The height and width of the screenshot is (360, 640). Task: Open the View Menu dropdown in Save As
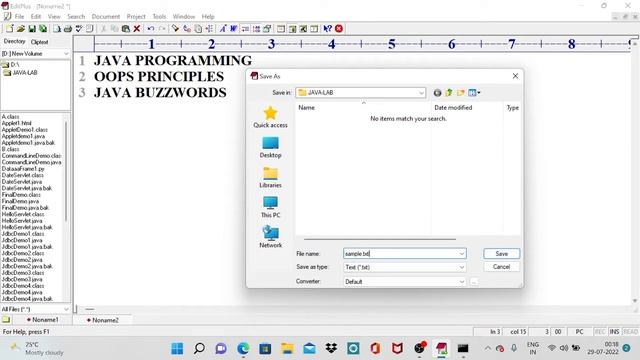tap(474, 93)
